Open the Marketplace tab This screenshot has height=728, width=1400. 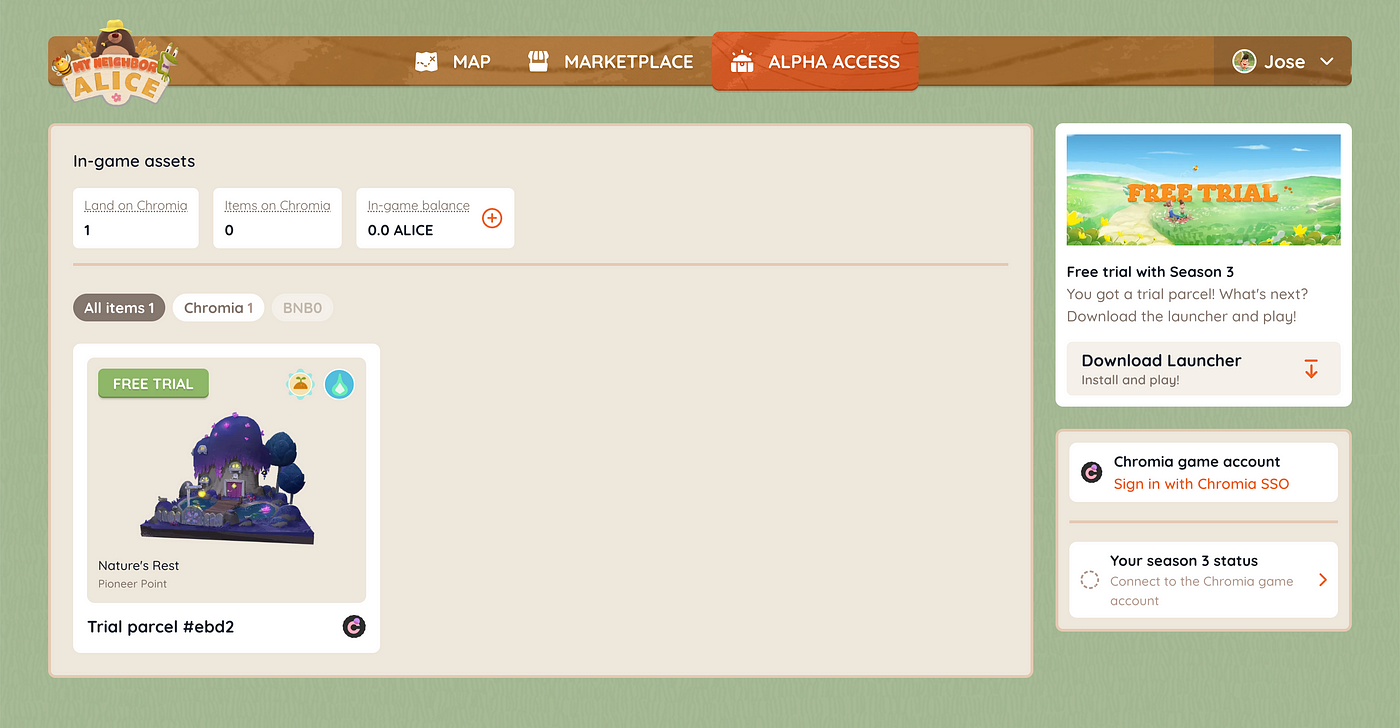610,62
